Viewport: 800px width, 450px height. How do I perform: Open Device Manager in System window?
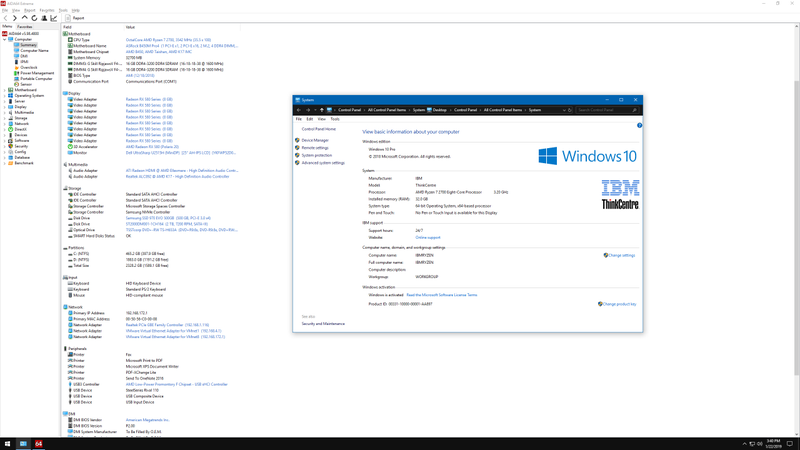315,140
